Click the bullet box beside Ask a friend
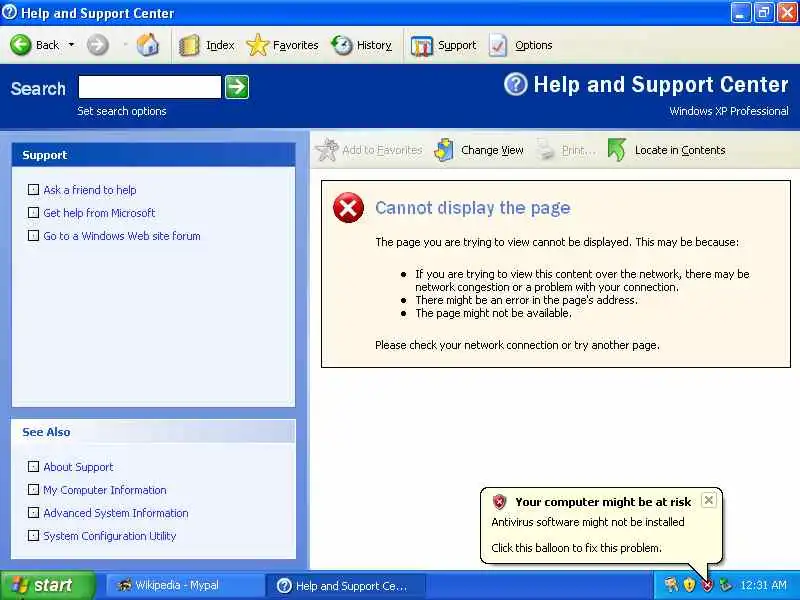Screen dimensions: 800x600 (33, 190)
